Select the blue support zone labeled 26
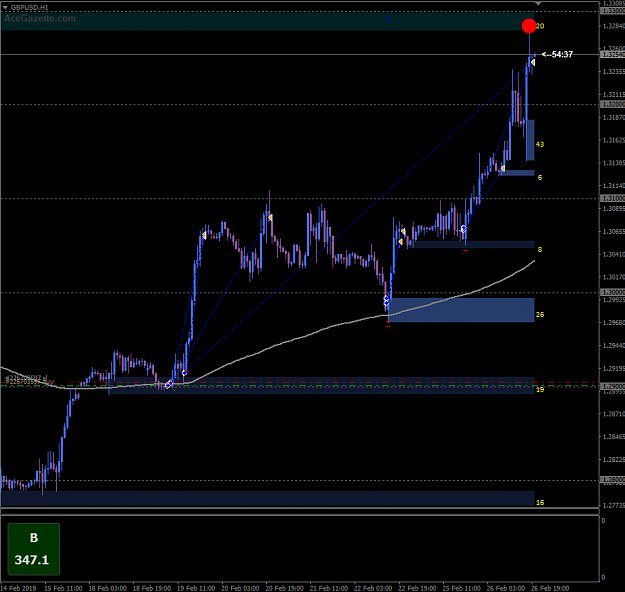 point(461,310)
